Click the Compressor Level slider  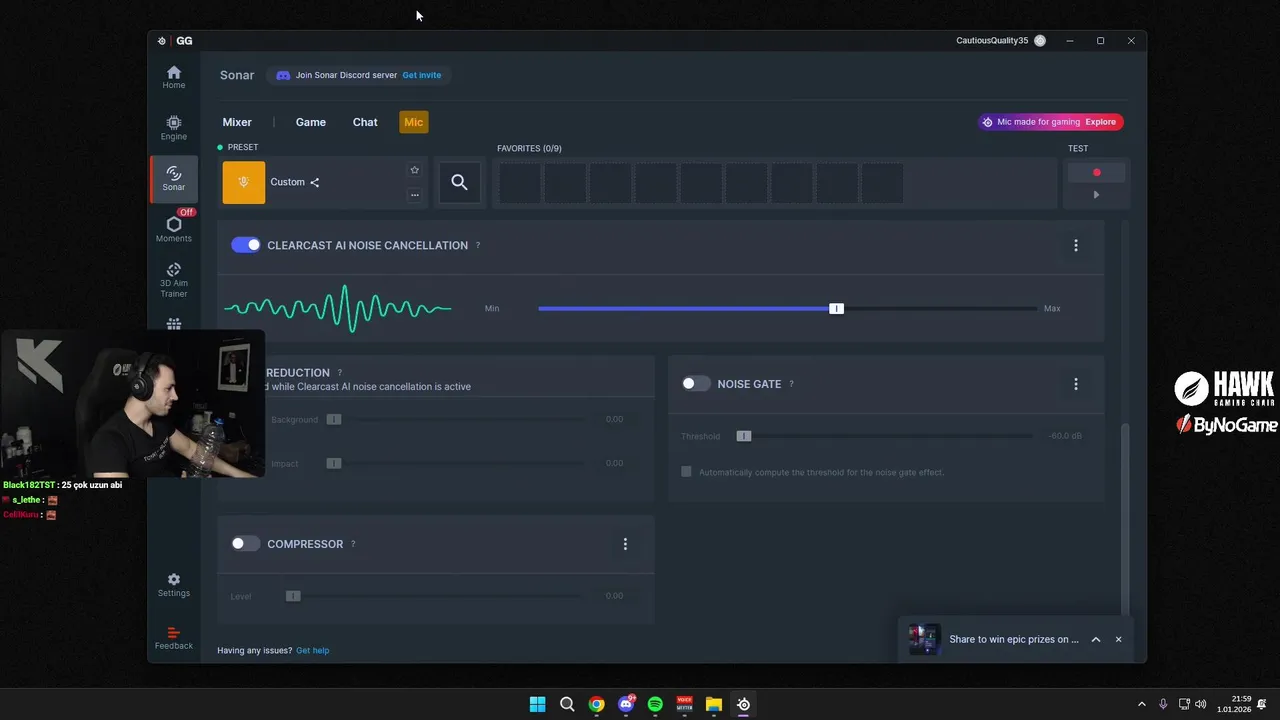tap(434, 596)
